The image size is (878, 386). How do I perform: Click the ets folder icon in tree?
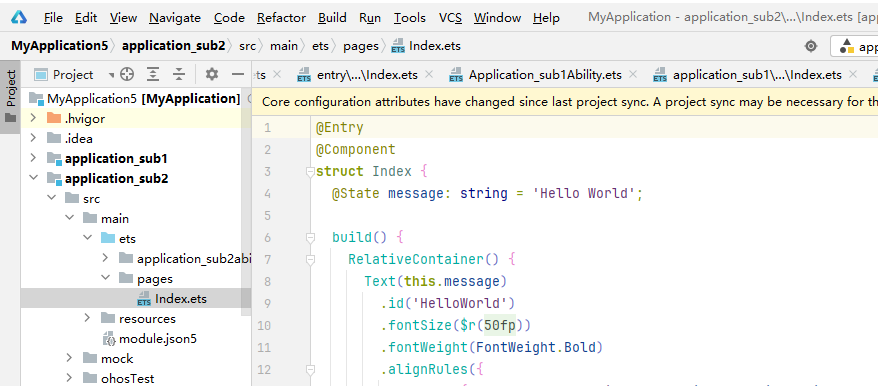pos(108,239)
